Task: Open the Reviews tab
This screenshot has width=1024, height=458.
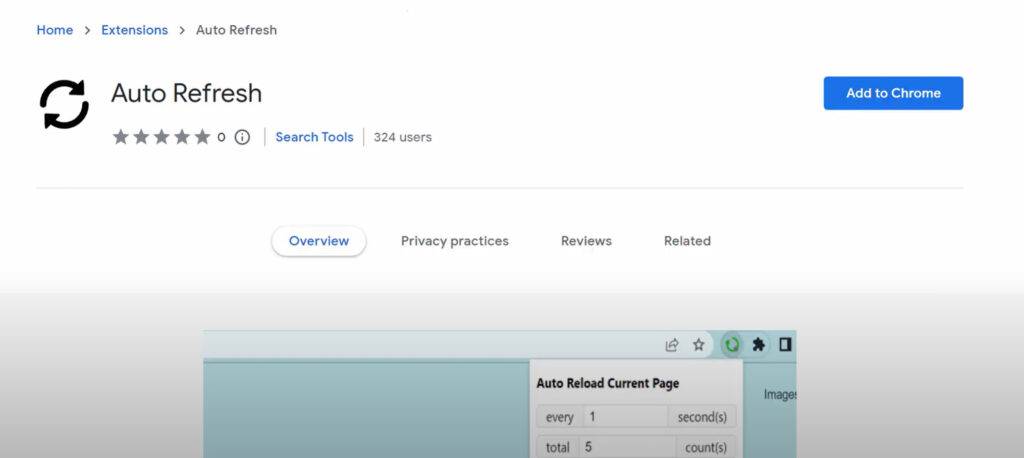Action: [586, 241]
